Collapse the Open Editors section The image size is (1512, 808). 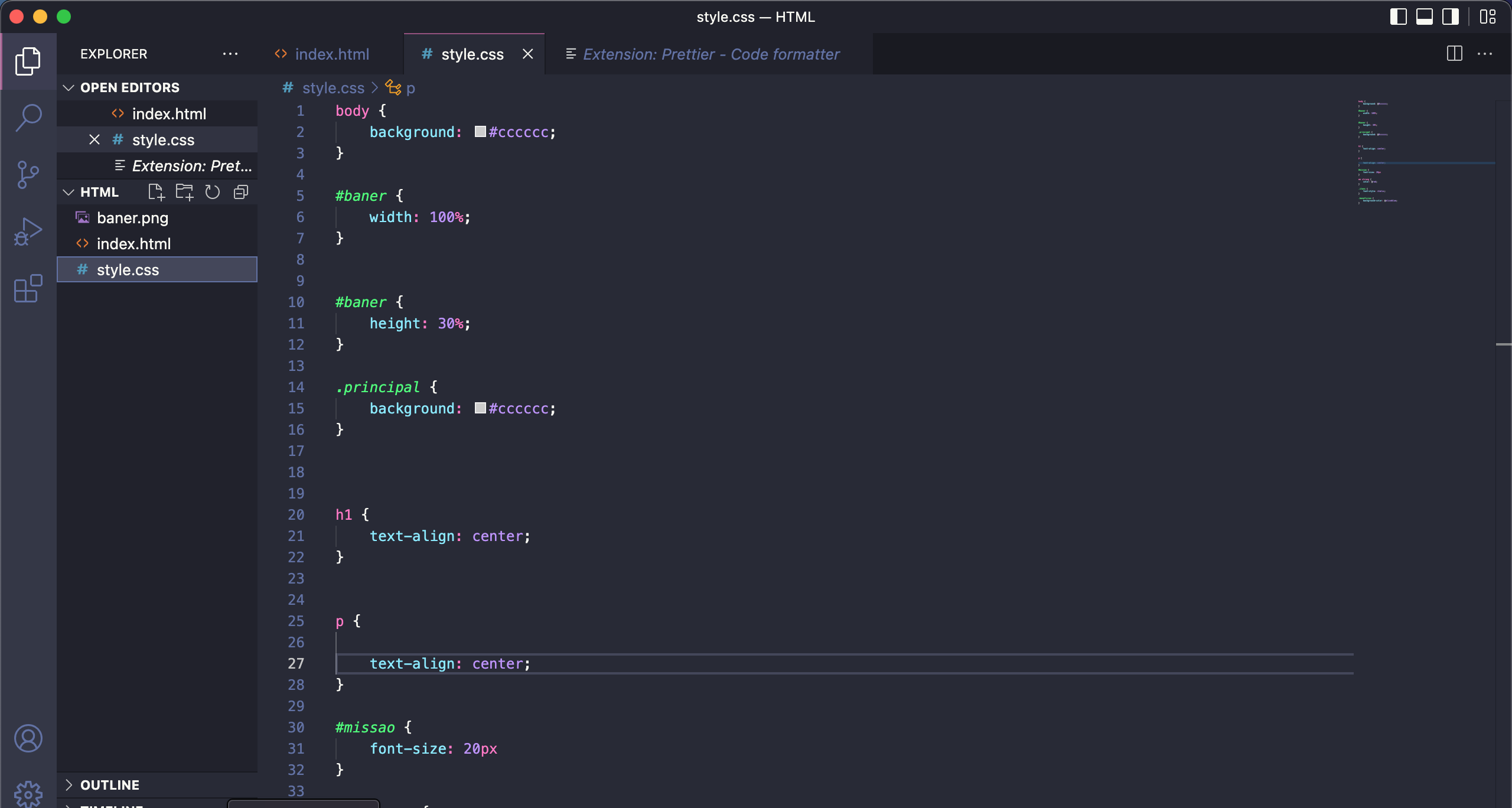(x=157, y=87)
